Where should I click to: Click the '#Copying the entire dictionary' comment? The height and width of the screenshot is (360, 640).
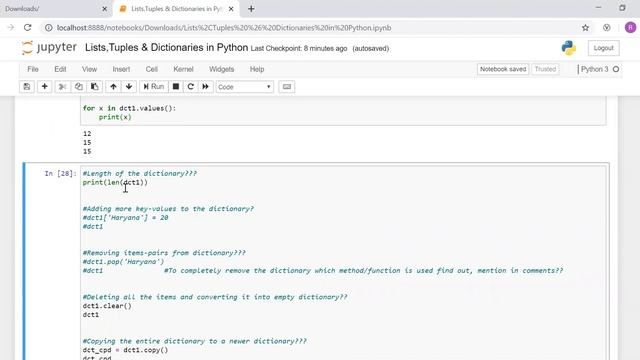click(195, 341)
